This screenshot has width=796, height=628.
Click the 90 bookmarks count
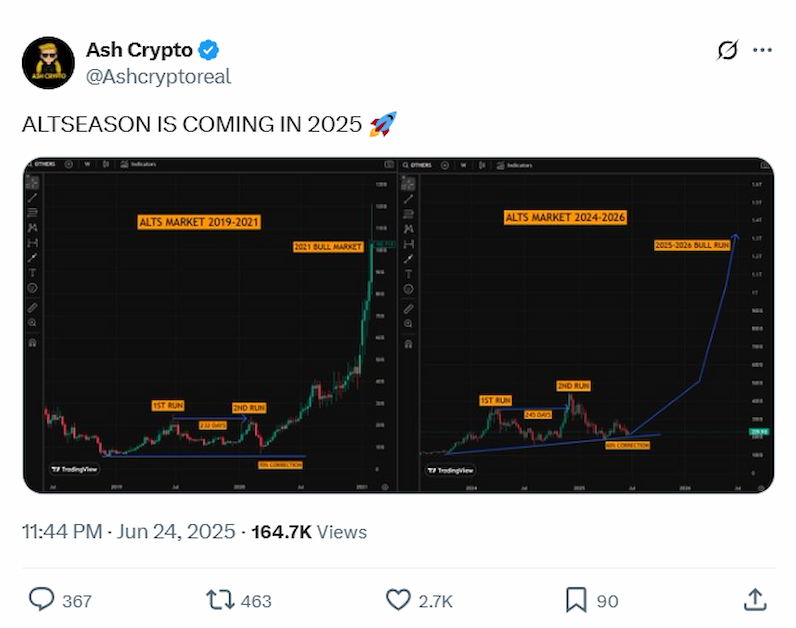[607, 601]
